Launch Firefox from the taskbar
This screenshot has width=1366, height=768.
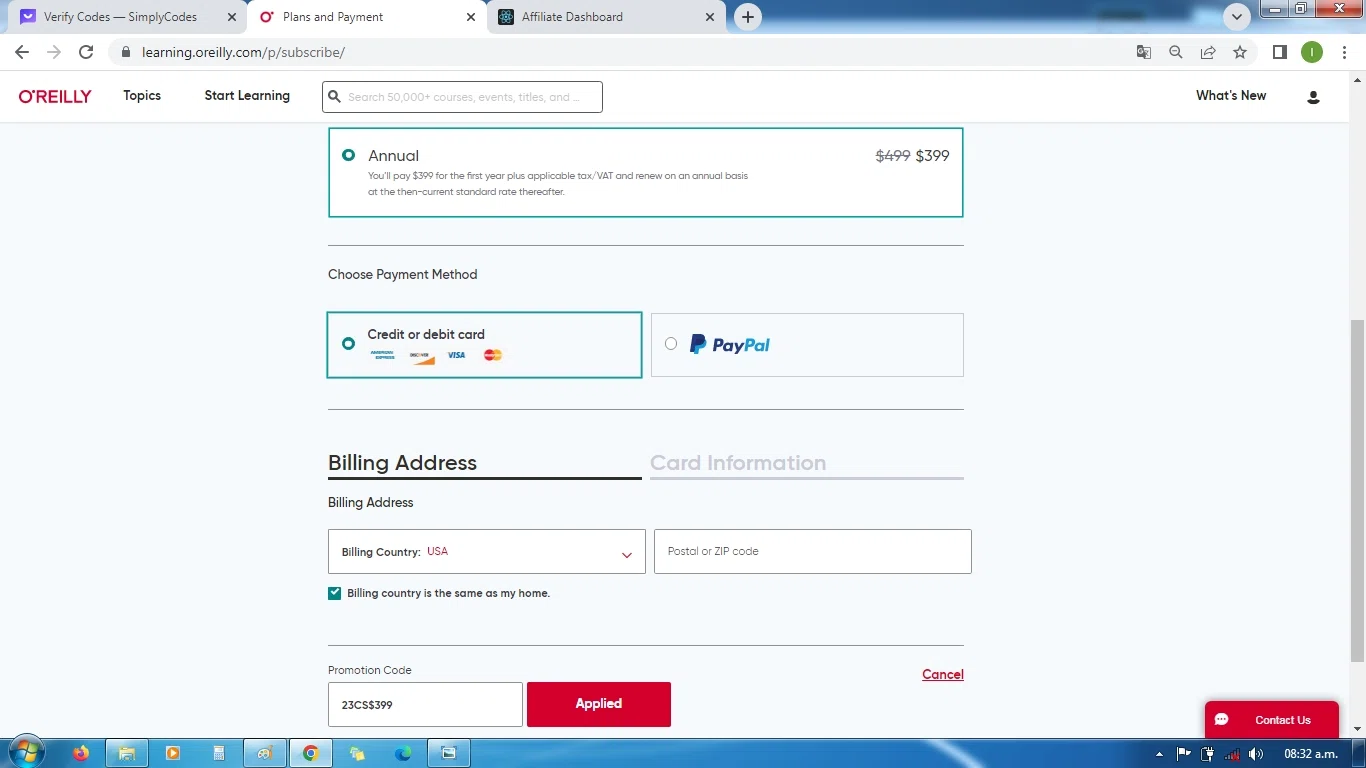pos(81,753)
